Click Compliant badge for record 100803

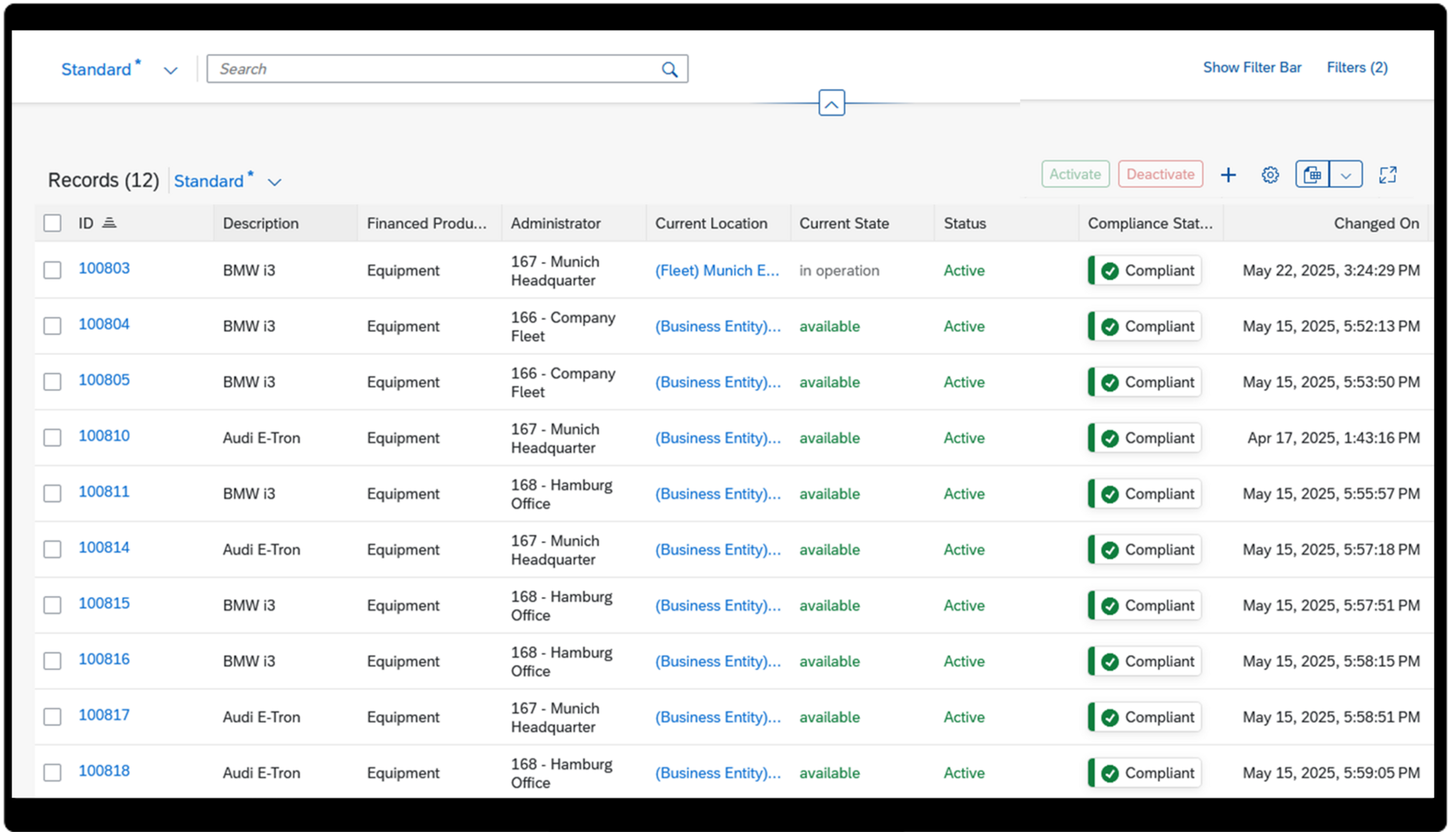pos(1144,270)
